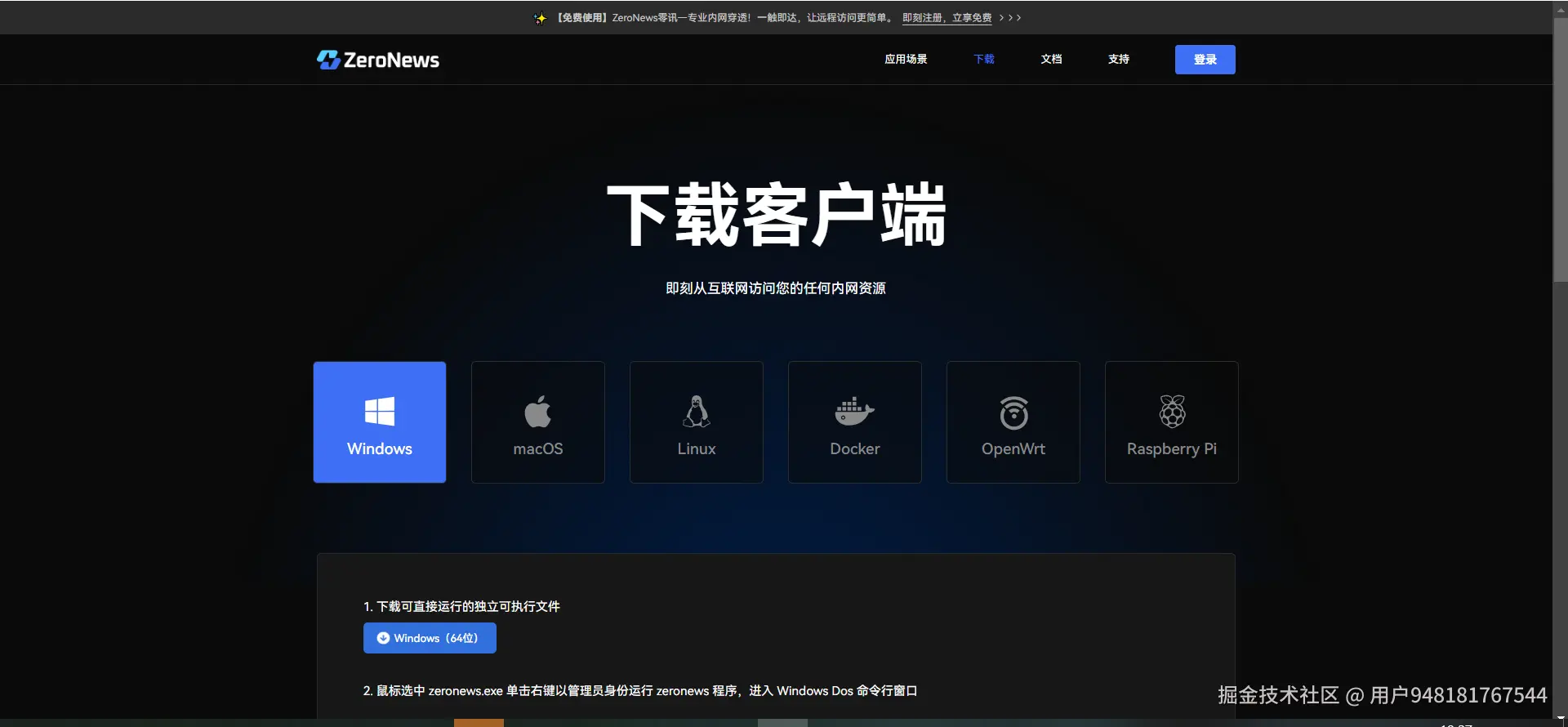Select the Raspberry Pi platform tab
Screen dimensions: 1568x727
coord(1172,422)
